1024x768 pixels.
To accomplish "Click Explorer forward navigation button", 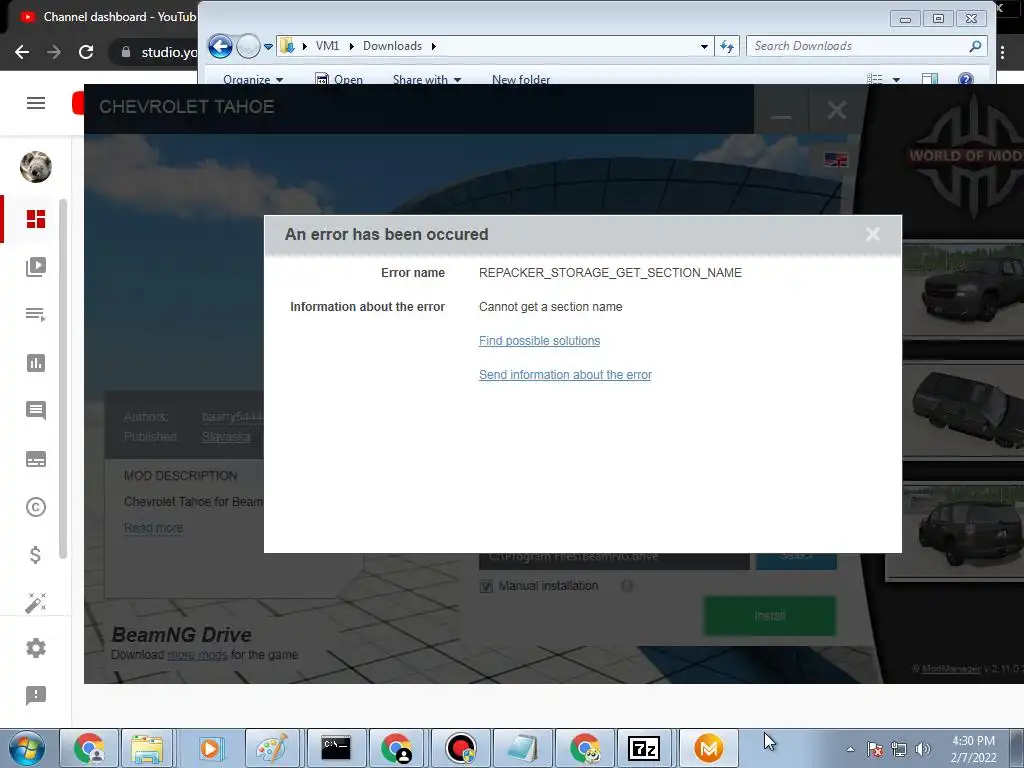I will coord(248,46).
